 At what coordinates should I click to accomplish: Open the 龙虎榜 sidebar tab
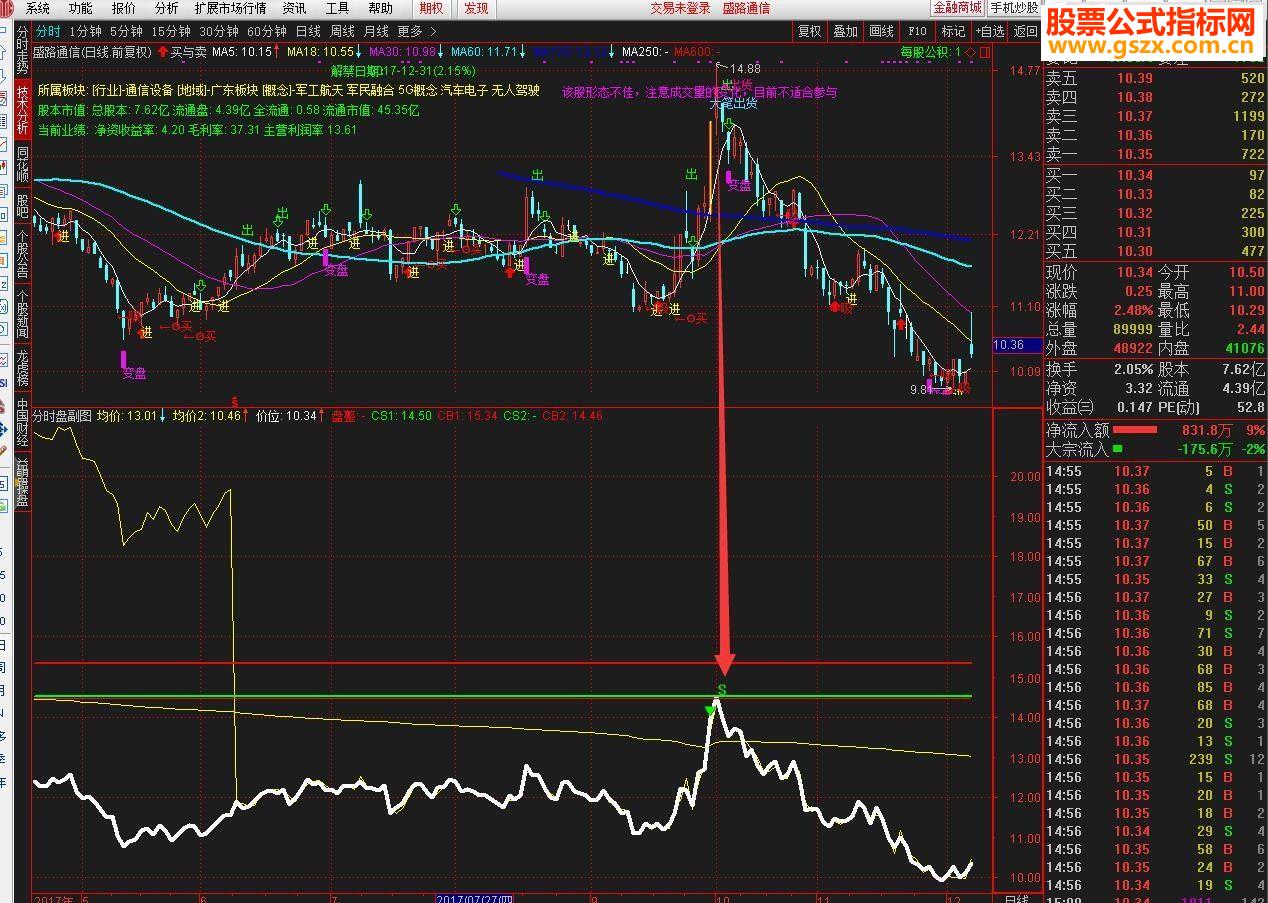click(x=22, y=369)
